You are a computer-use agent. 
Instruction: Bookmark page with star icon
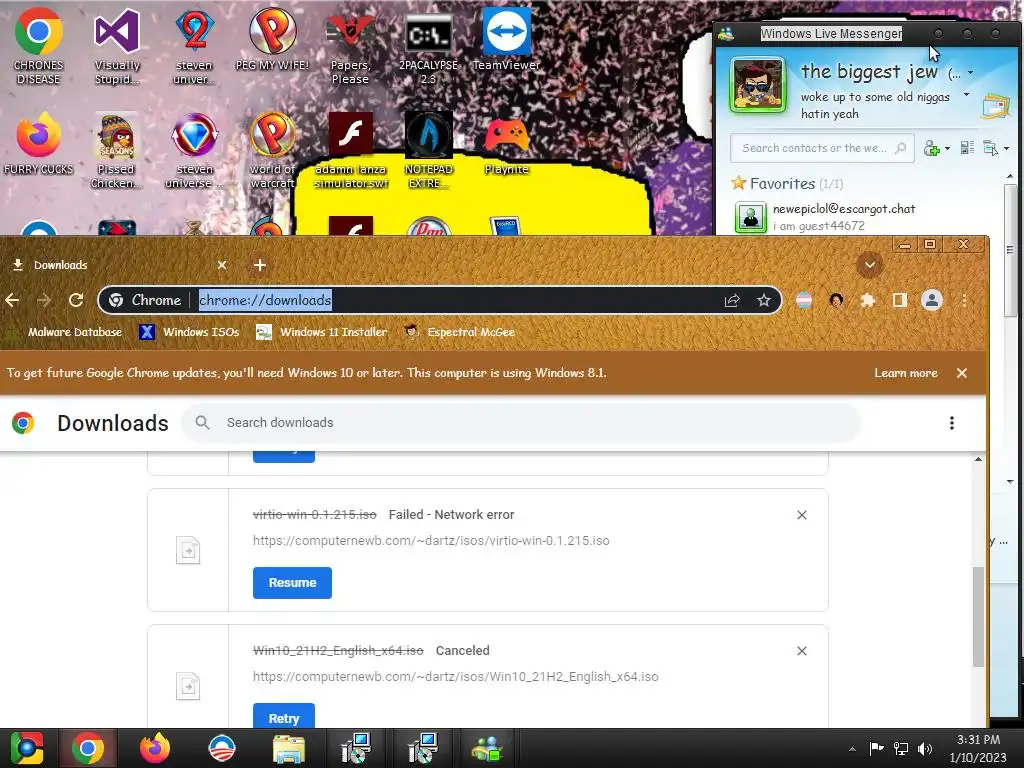(x=764, y=300)
